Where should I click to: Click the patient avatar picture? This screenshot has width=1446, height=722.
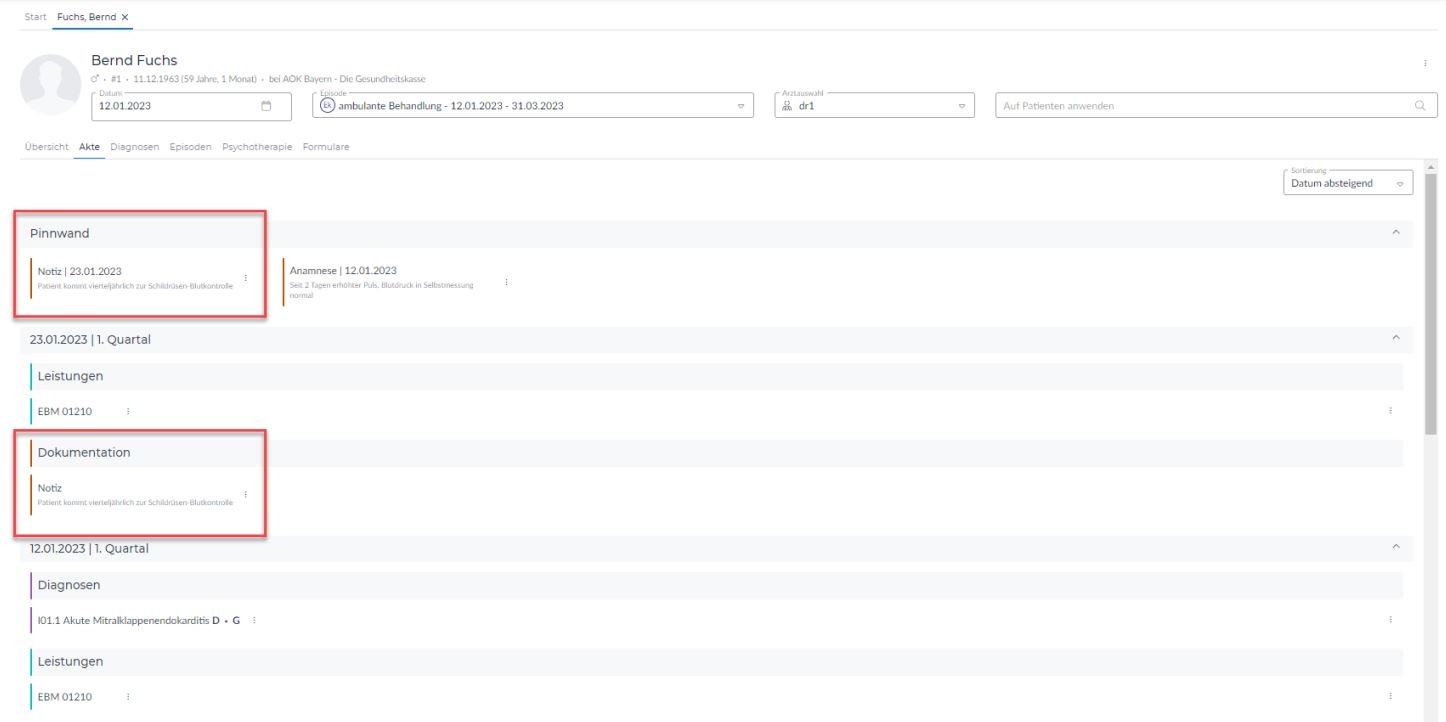[x=49, y=84]
